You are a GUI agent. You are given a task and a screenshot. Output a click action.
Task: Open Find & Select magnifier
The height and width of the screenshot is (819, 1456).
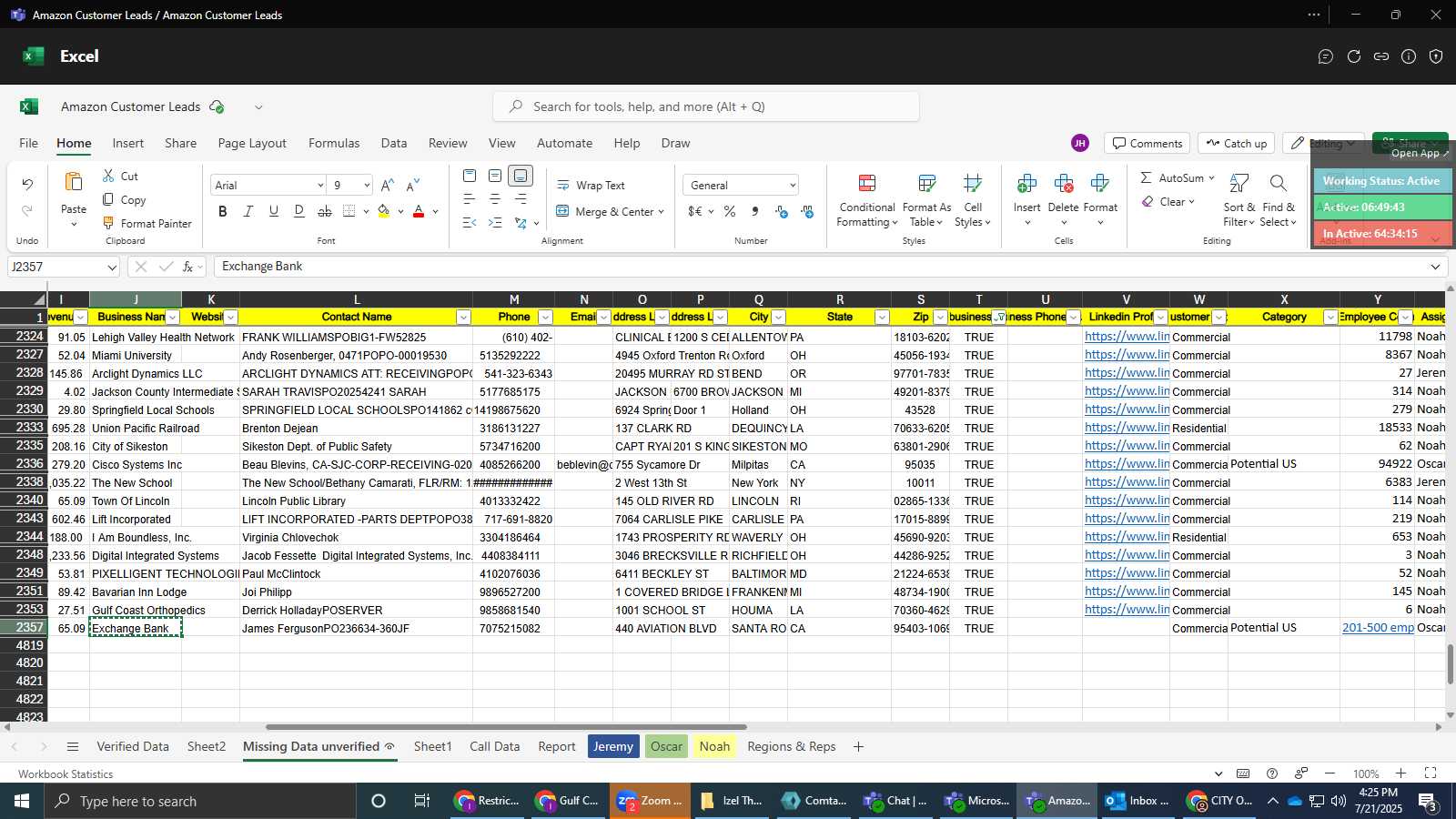tap(1278, 184)
